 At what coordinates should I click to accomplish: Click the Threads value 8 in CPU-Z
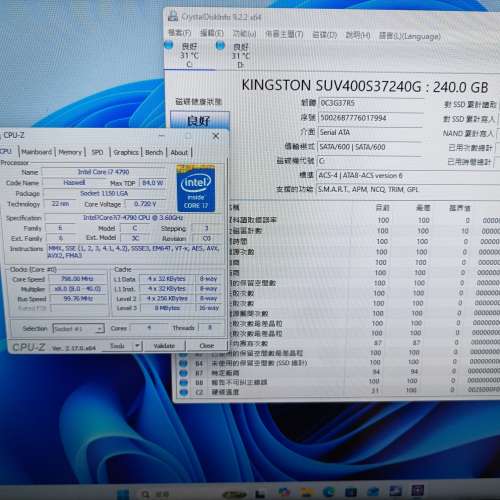[210, 328]
